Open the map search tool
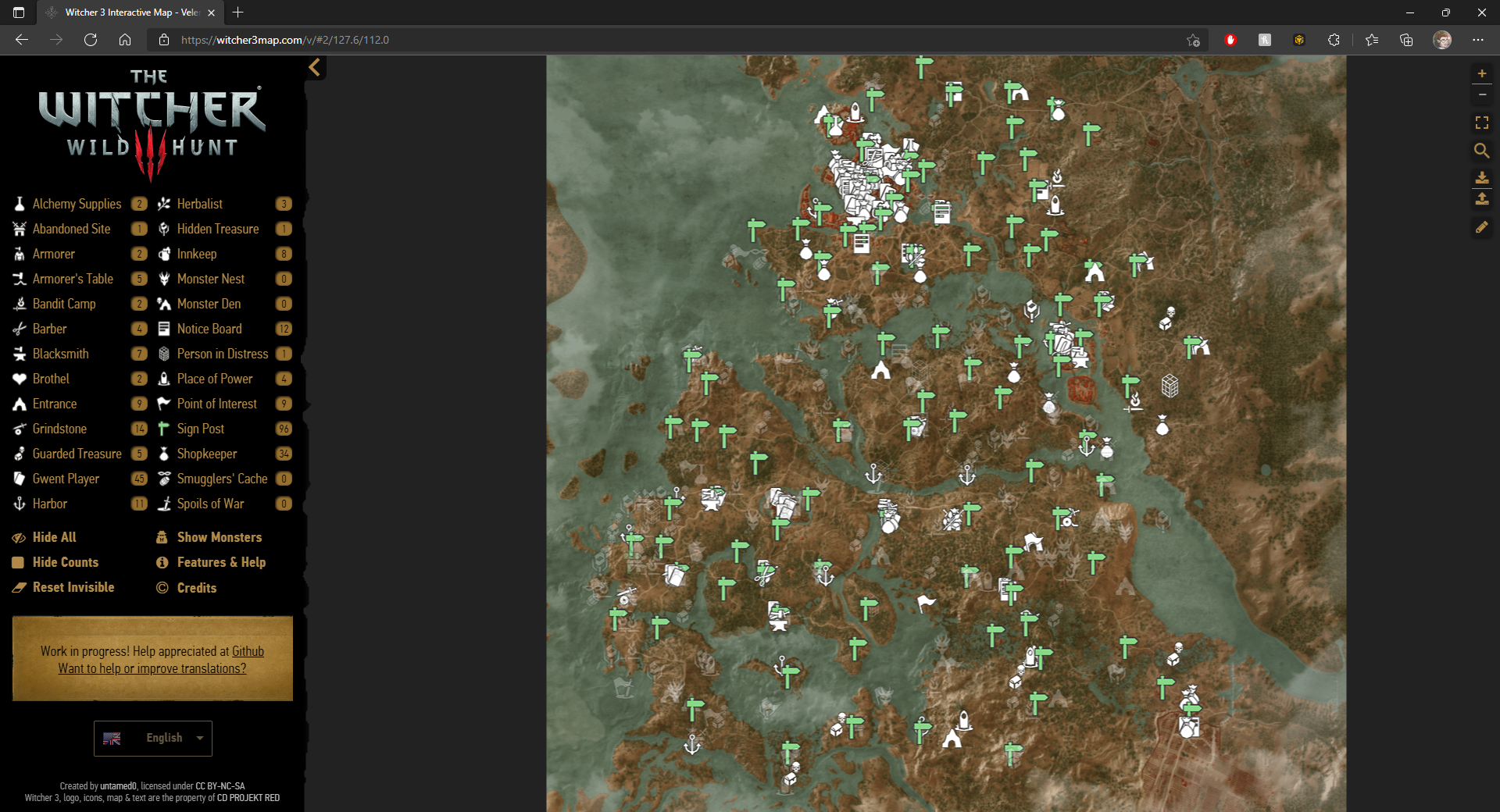The image size is (1500, 812). [x=1482, y=151]
